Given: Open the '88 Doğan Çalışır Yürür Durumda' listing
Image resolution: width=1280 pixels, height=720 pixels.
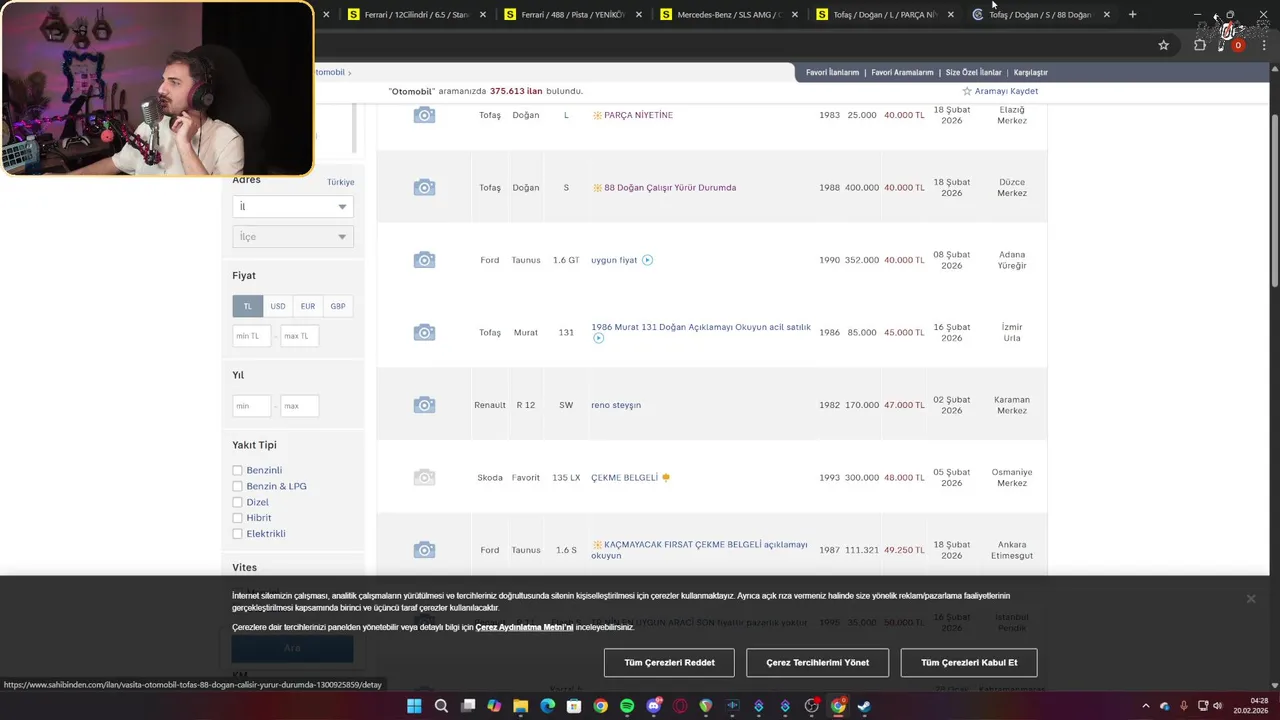Looking at the screenshot, I should coord(670,188).
